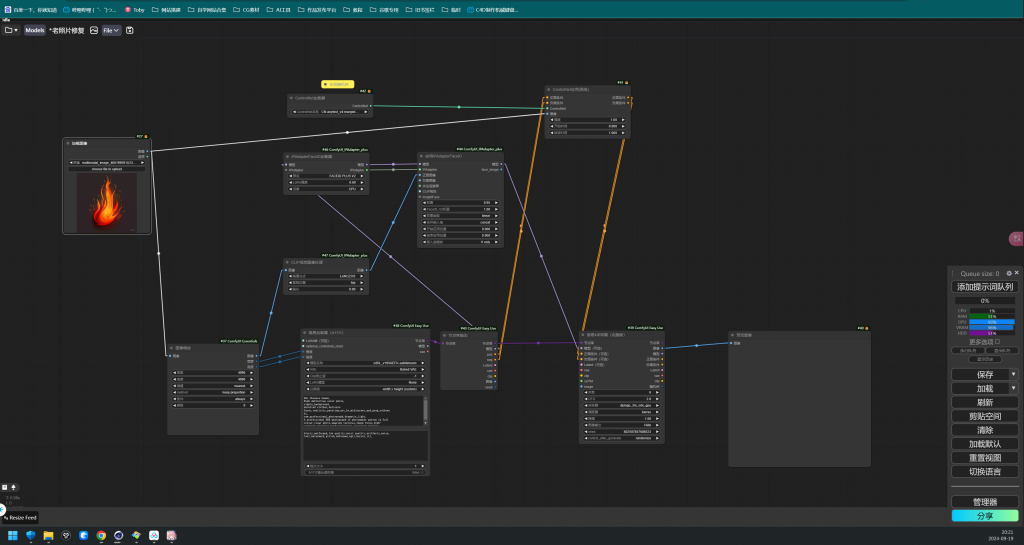This screenshot has width=1024, height=545.
Task: Expand the arrow next to 保存
Action: [x=1014, y=375]
